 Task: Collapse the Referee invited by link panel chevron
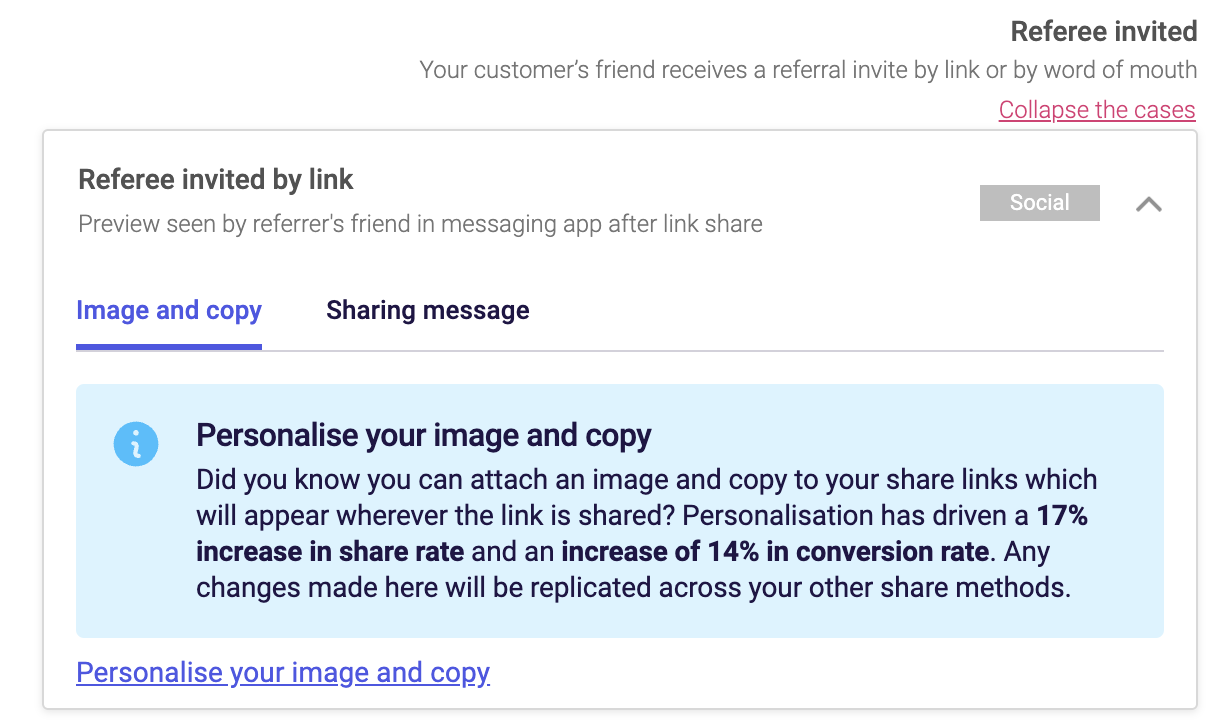(1149, 204)
